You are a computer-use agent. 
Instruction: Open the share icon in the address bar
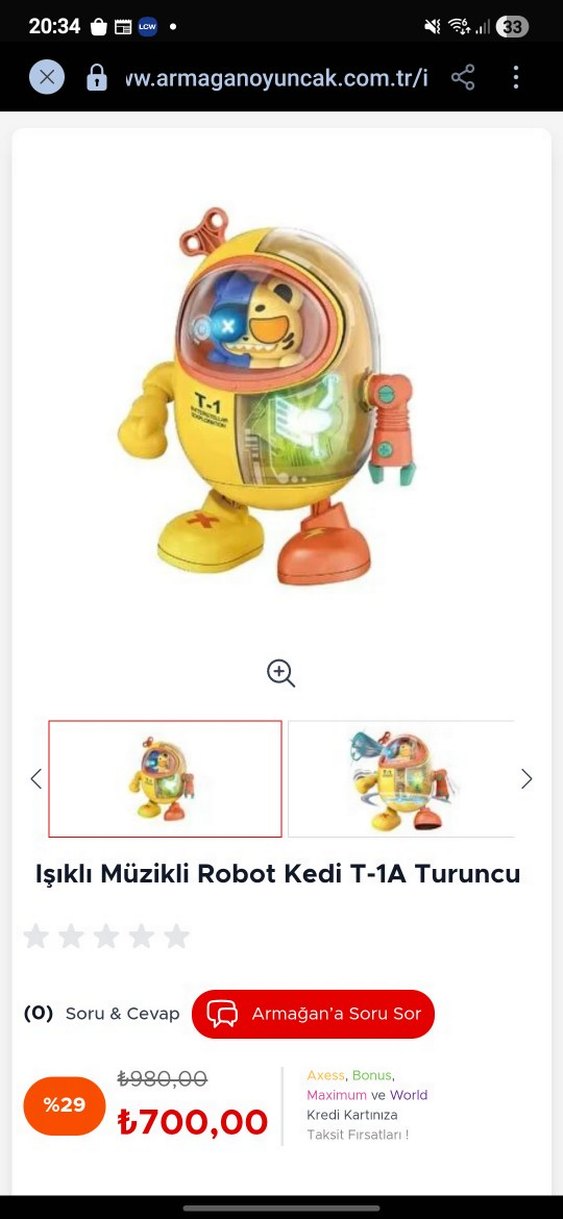pyautogui.click(x=463, y=77)
